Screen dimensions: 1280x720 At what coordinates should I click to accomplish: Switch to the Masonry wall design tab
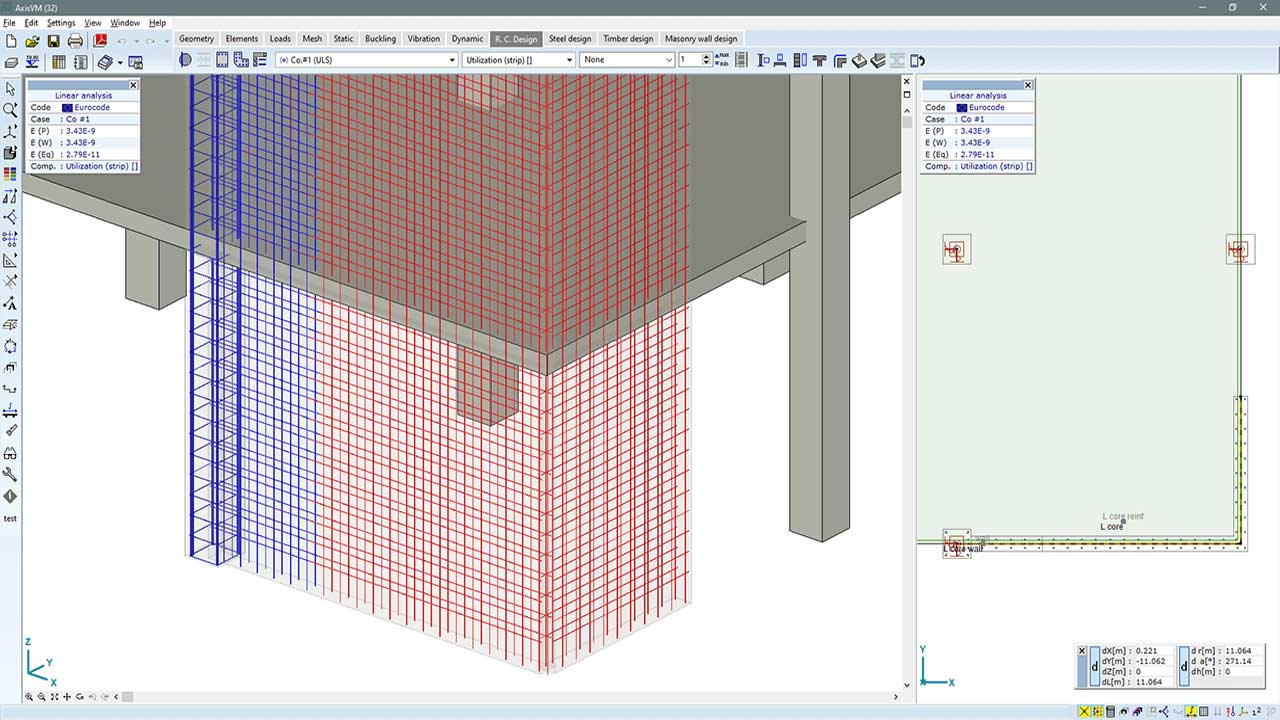point(701,39)
